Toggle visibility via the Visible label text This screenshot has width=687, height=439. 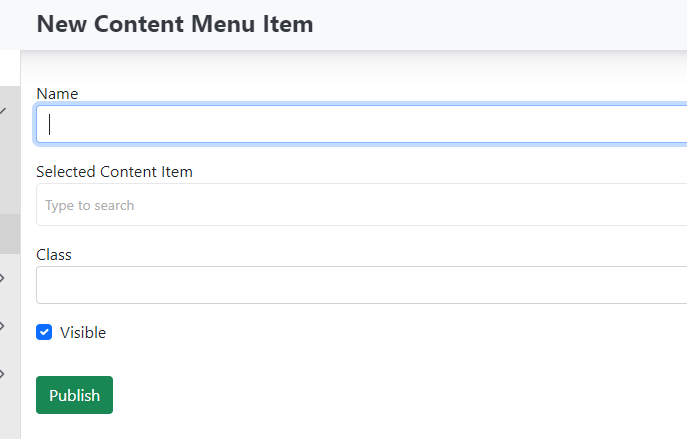point(83,332)
